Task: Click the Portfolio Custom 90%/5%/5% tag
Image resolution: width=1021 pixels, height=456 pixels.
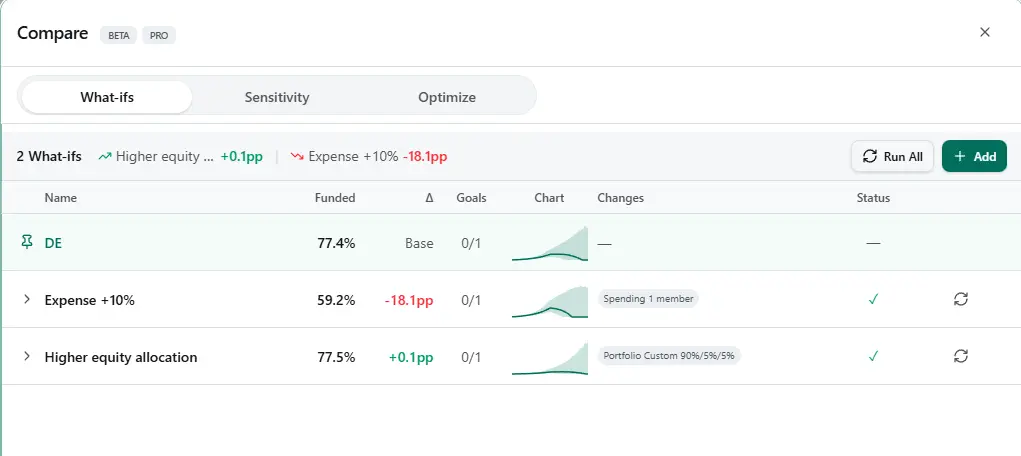Action: coord(670,356)
